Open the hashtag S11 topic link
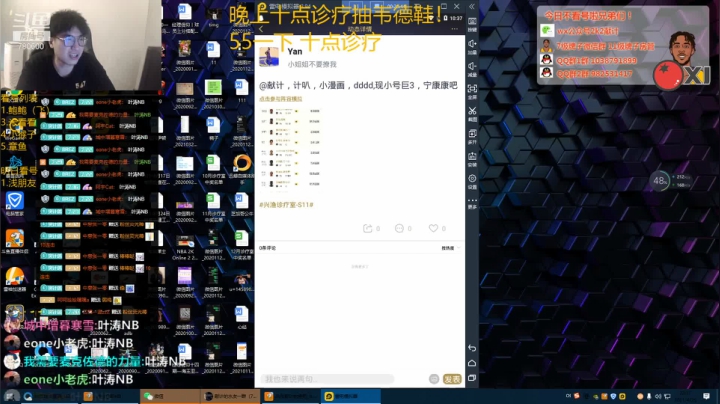This screenshot has height=404, width=720. tap(286, 205)
